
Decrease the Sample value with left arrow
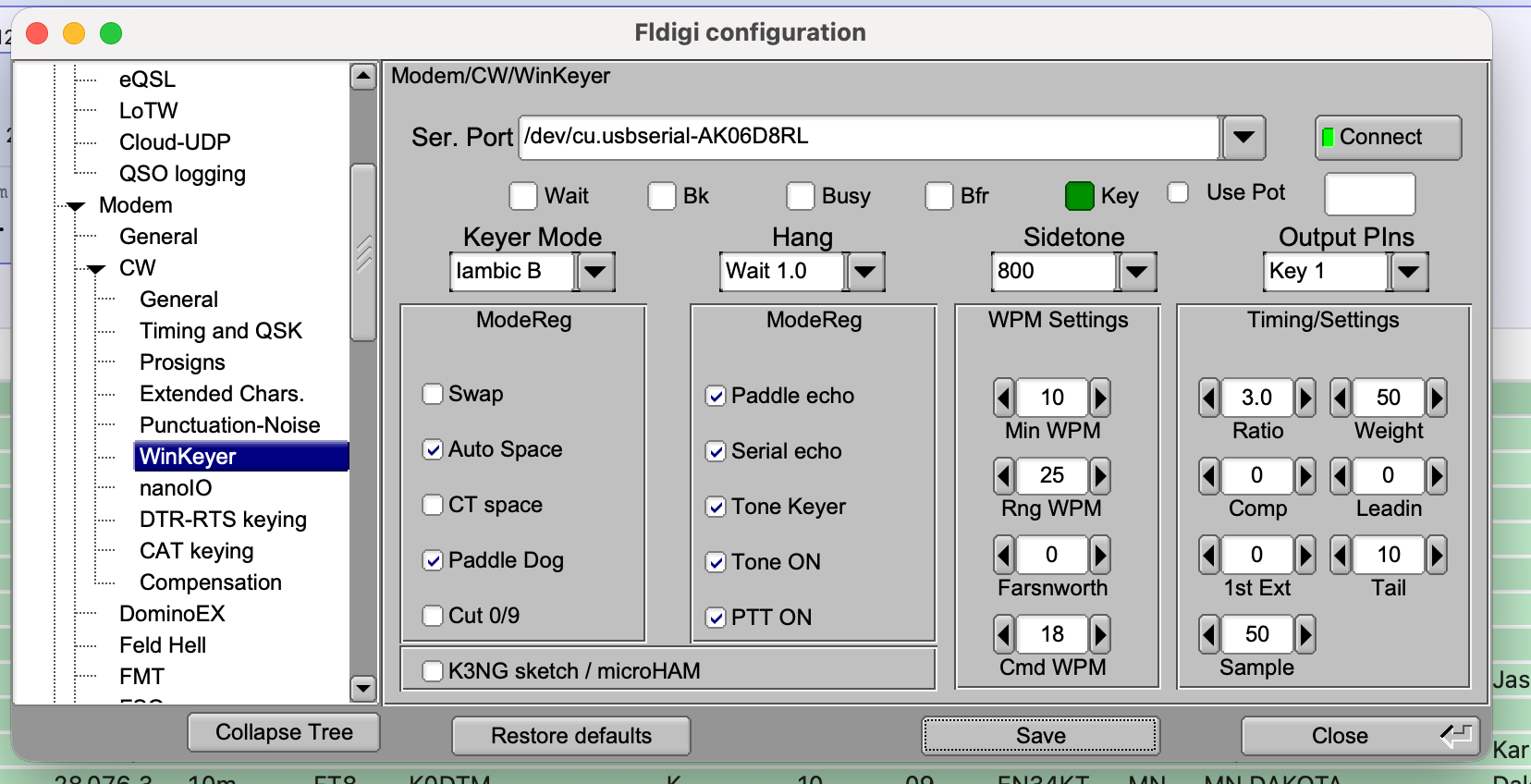(1209, 634)
